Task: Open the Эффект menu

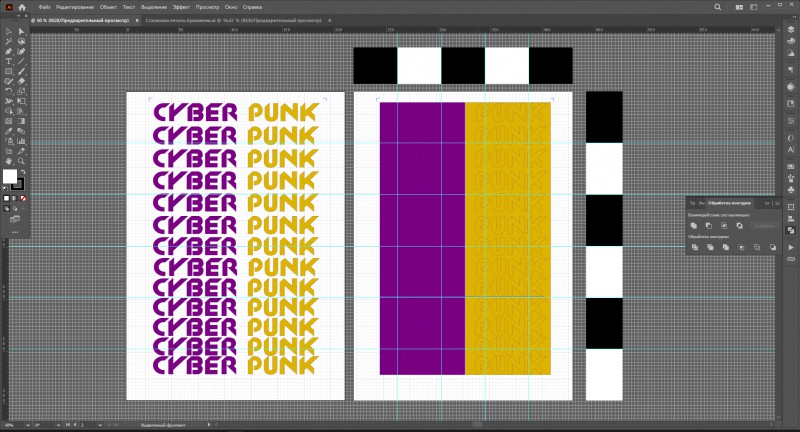Action: 181,7
